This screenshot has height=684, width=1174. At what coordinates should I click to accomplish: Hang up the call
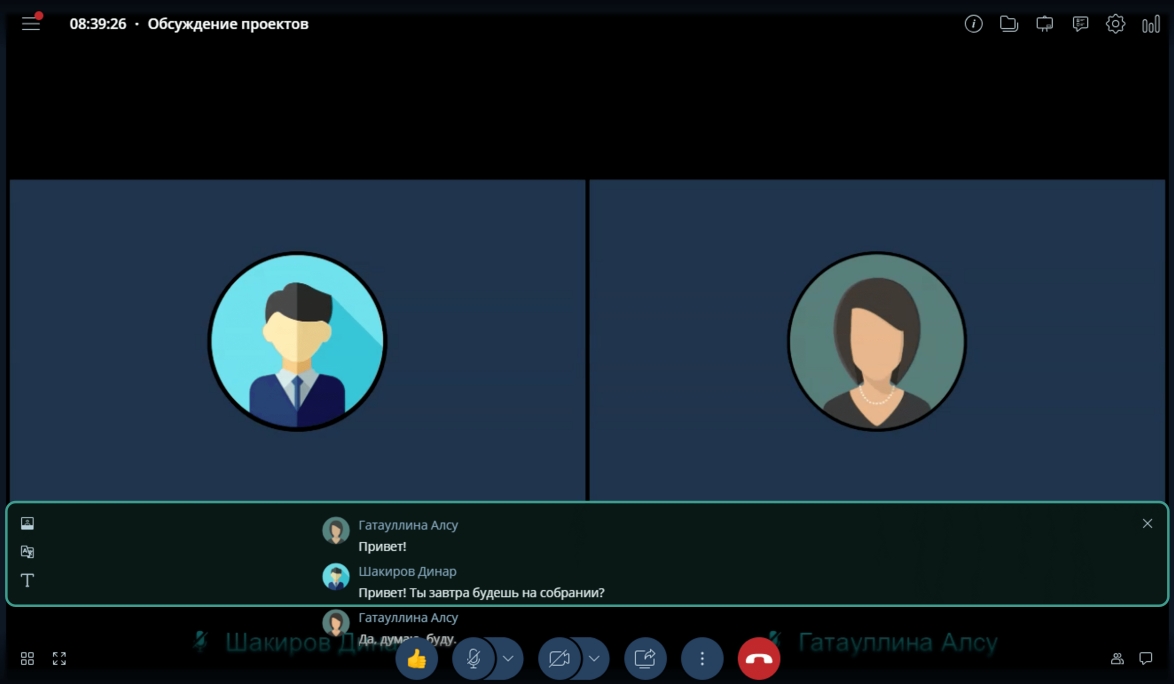pos(759,659)
